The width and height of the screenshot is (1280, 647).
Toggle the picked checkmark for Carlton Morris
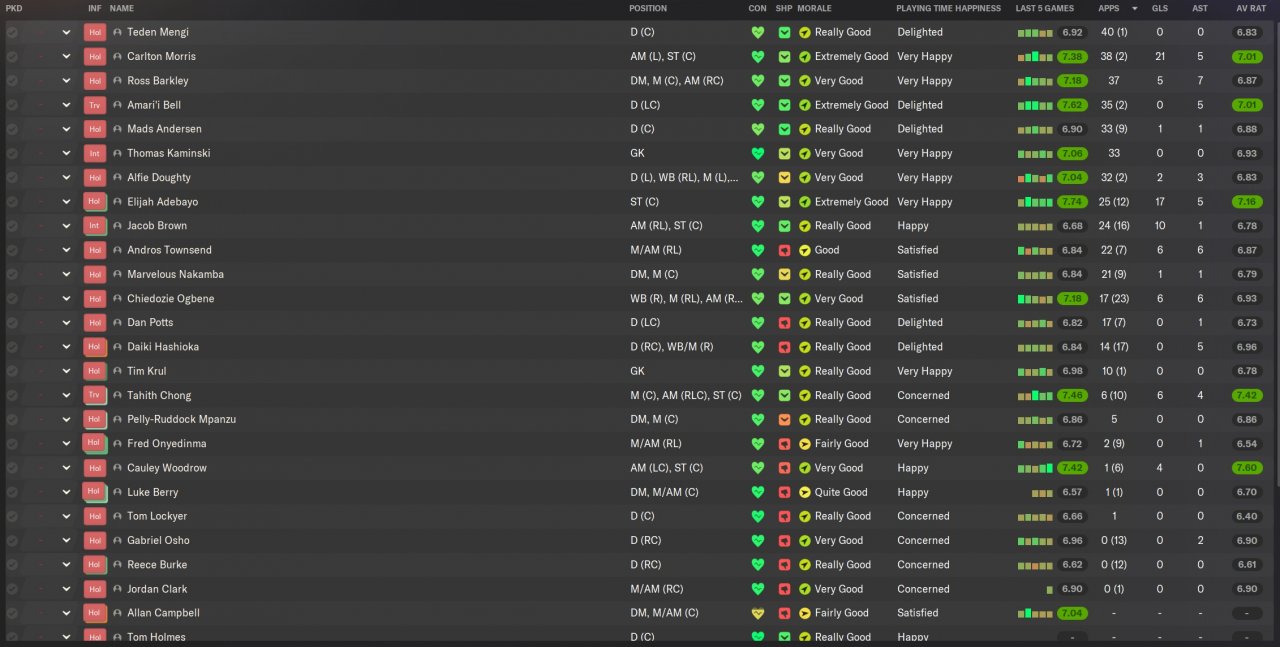pos(12,57)
